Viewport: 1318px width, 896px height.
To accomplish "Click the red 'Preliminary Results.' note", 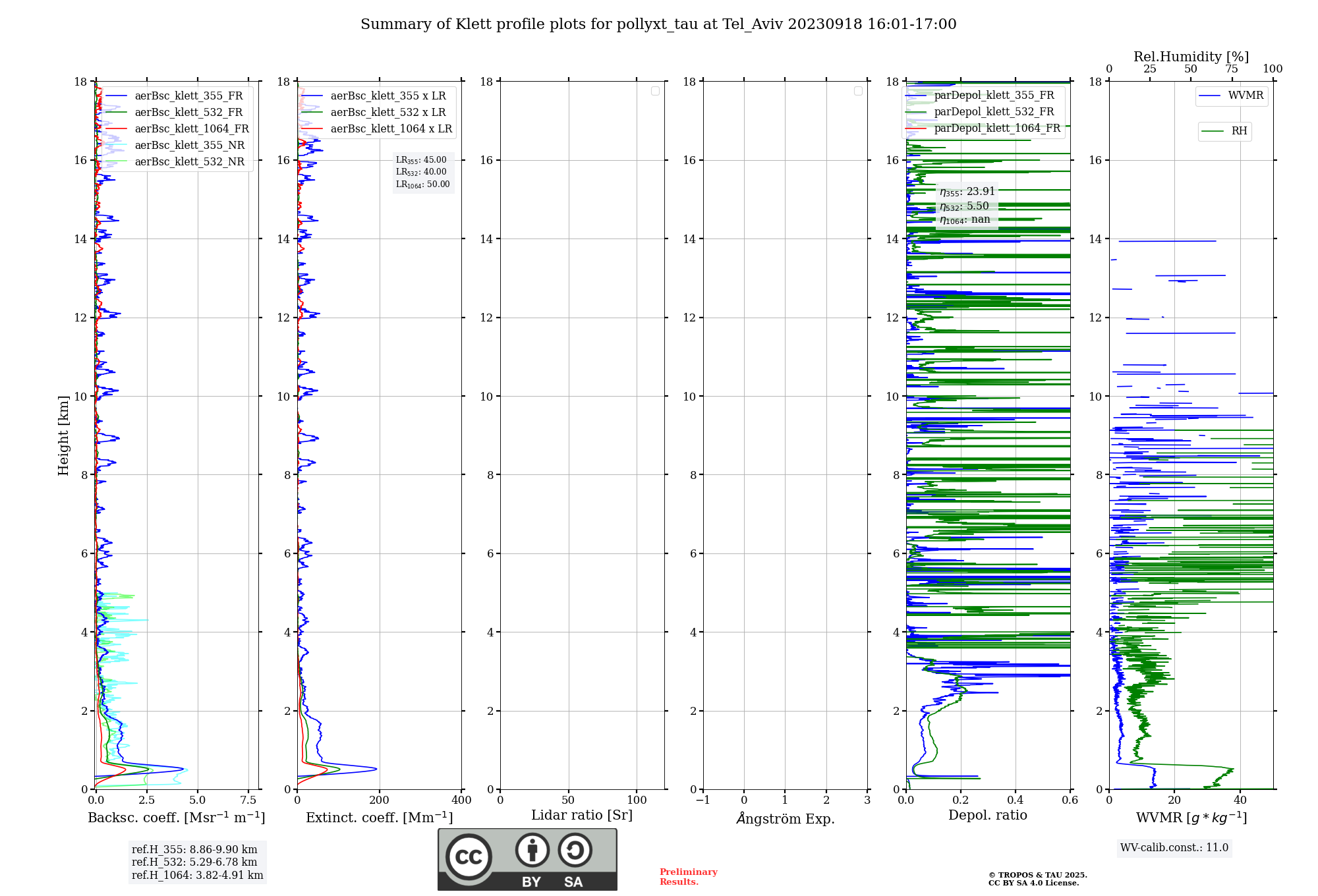I will click(x=689, y=877).
